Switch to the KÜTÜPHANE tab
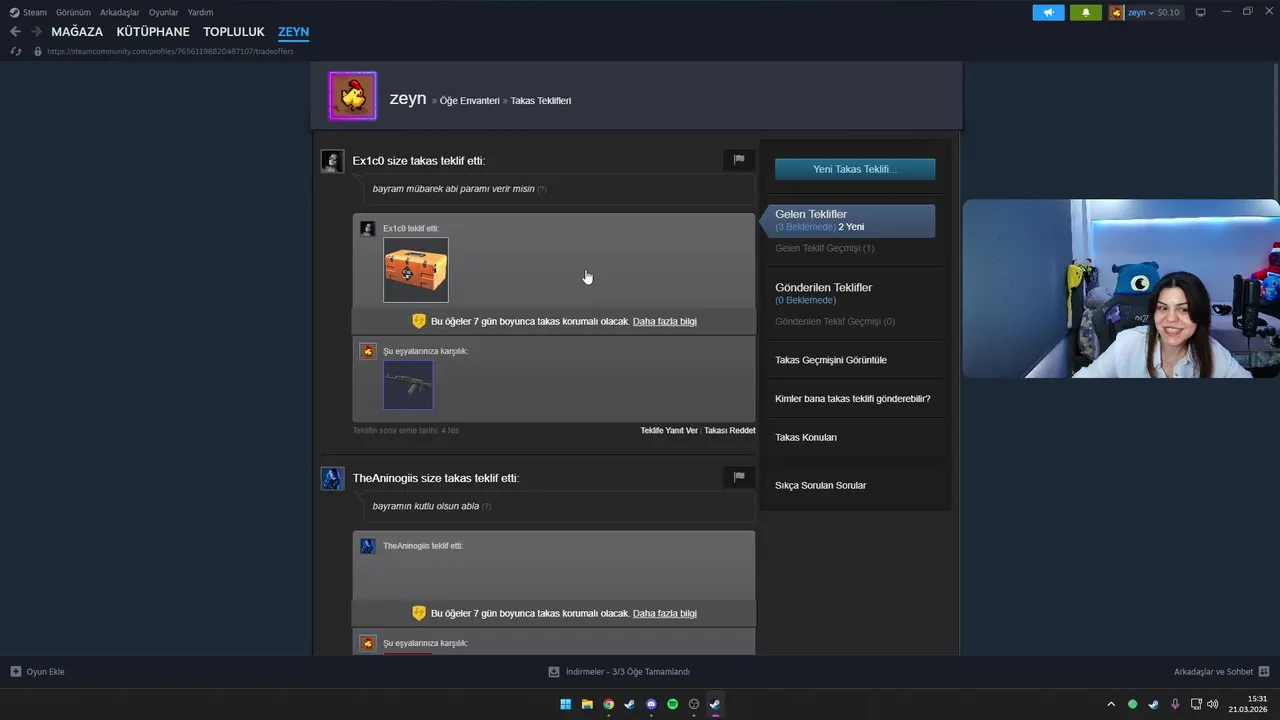Viewport: 1280px width, 720px height. (x=153, y=32)
